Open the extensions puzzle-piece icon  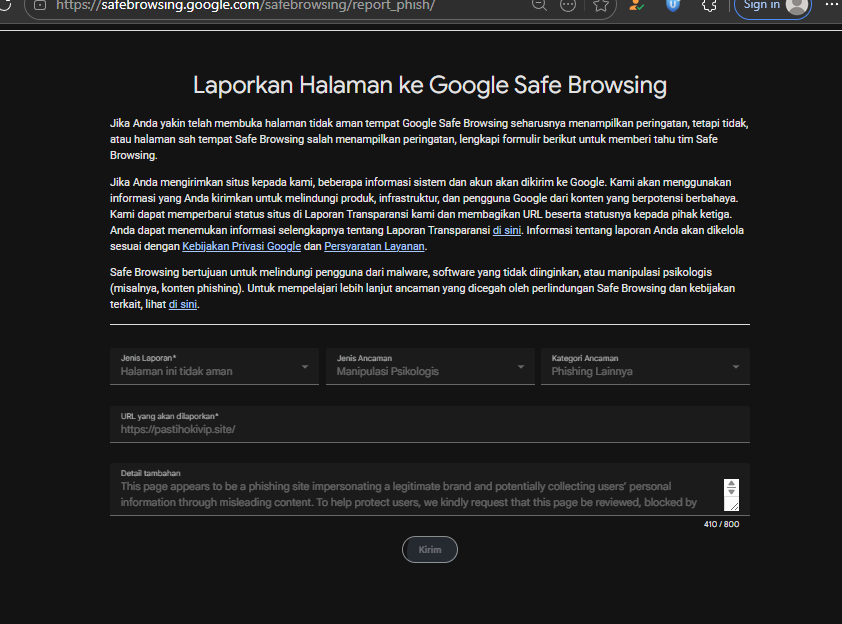pyautogui.click(x=709, y=5)
